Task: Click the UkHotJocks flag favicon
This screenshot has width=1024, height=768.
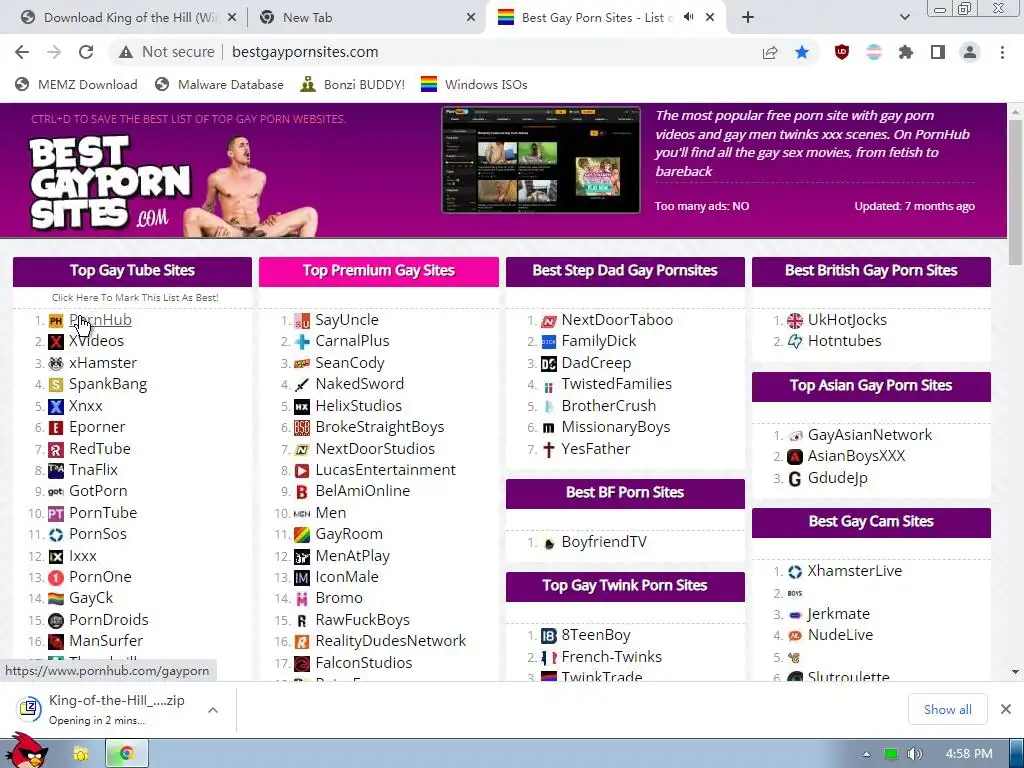Action: point(795,321)
